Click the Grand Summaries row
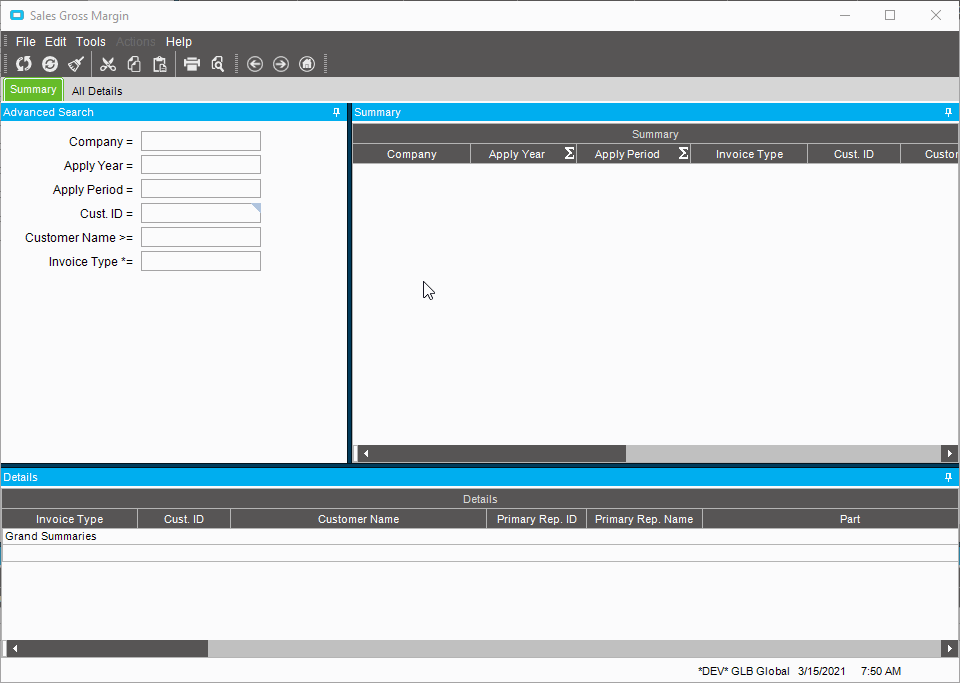Image resolution: width=960 pixels, height=683 pixels. pos(480,536)
